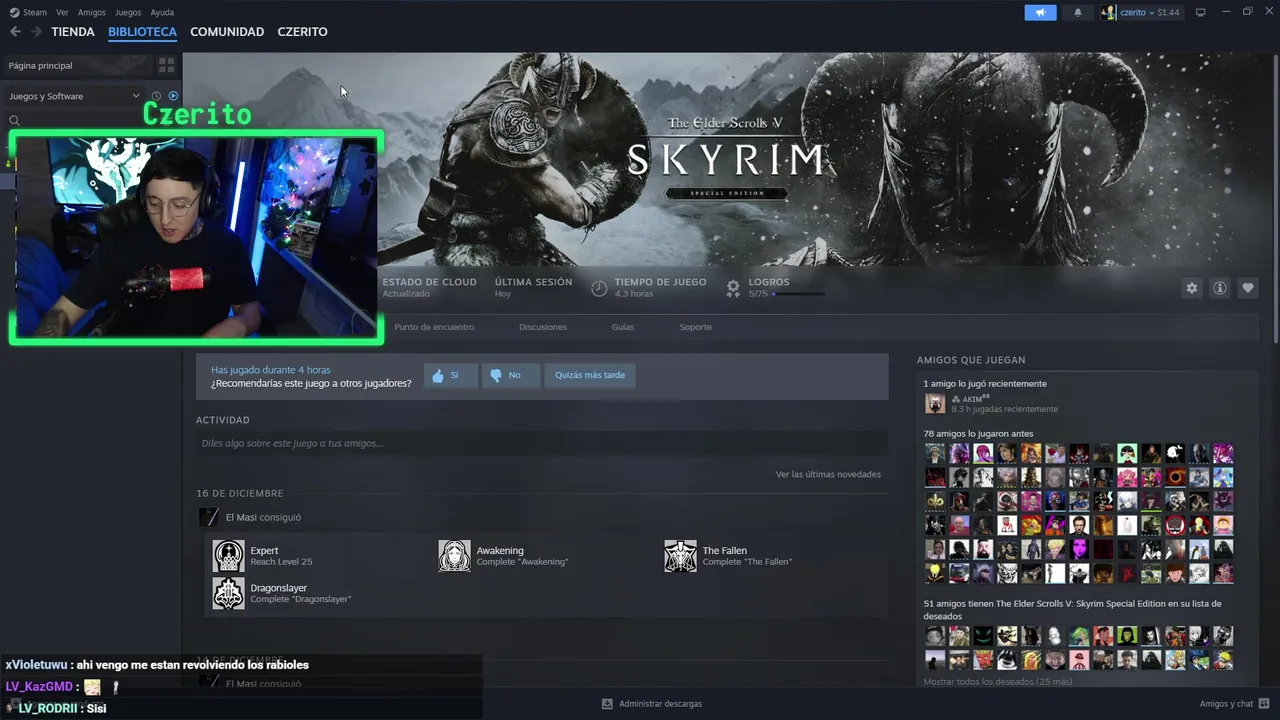Open the Punto de encuentro tab

(x=434, y=327)
